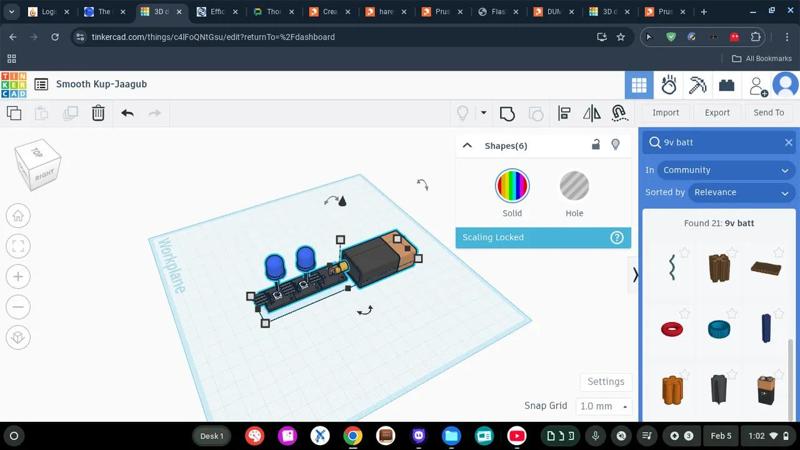Switch to orthographic view cube icon

click(18, 337)
